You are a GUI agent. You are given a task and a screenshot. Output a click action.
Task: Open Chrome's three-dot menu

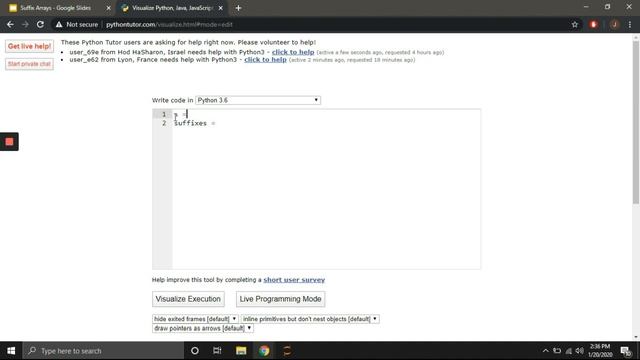coord(630,24)
